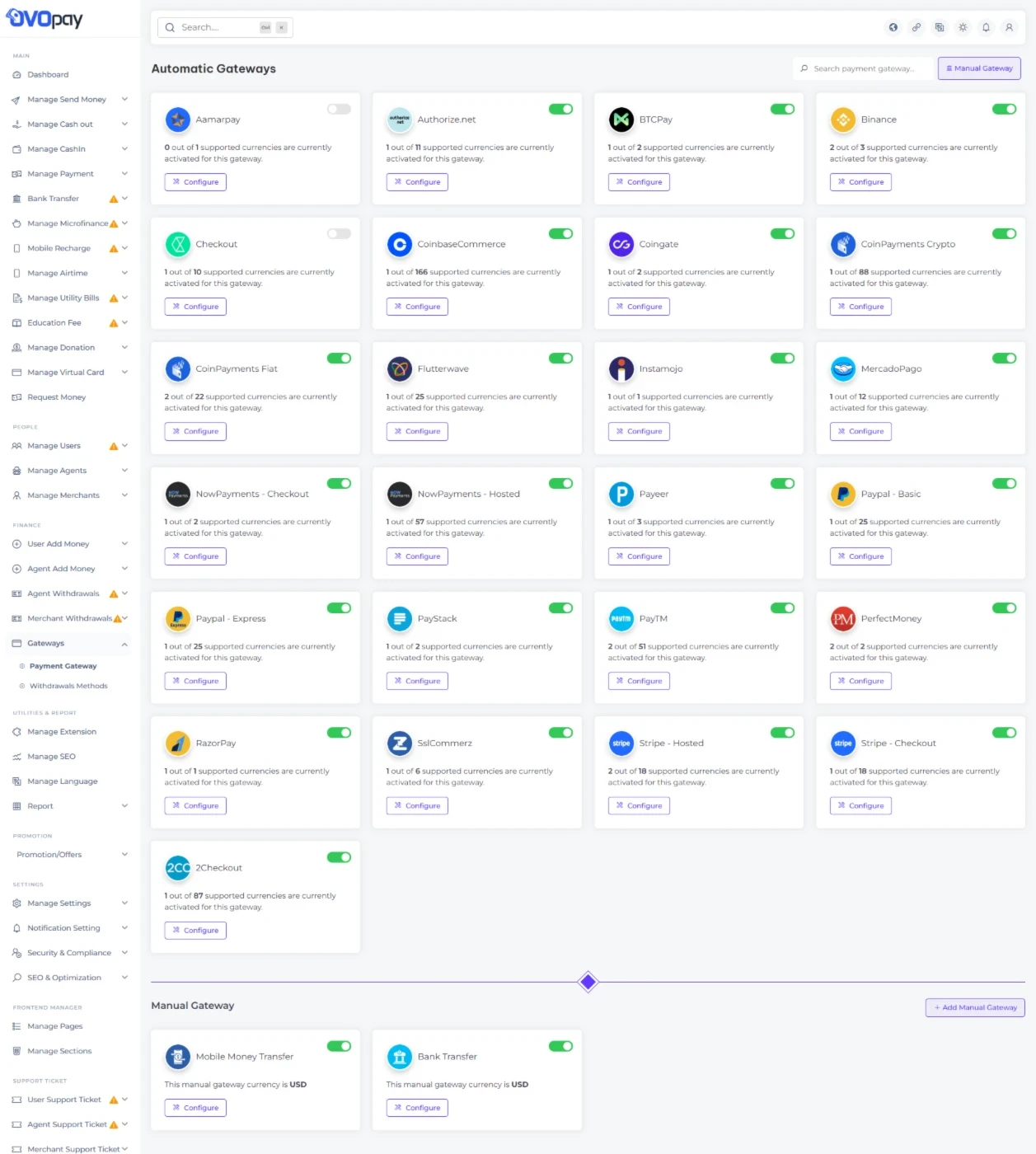Click the Authorize.net gateway logo
Image resolution: width=1036 pixels, height=1154 pixels.
[399, 120]
